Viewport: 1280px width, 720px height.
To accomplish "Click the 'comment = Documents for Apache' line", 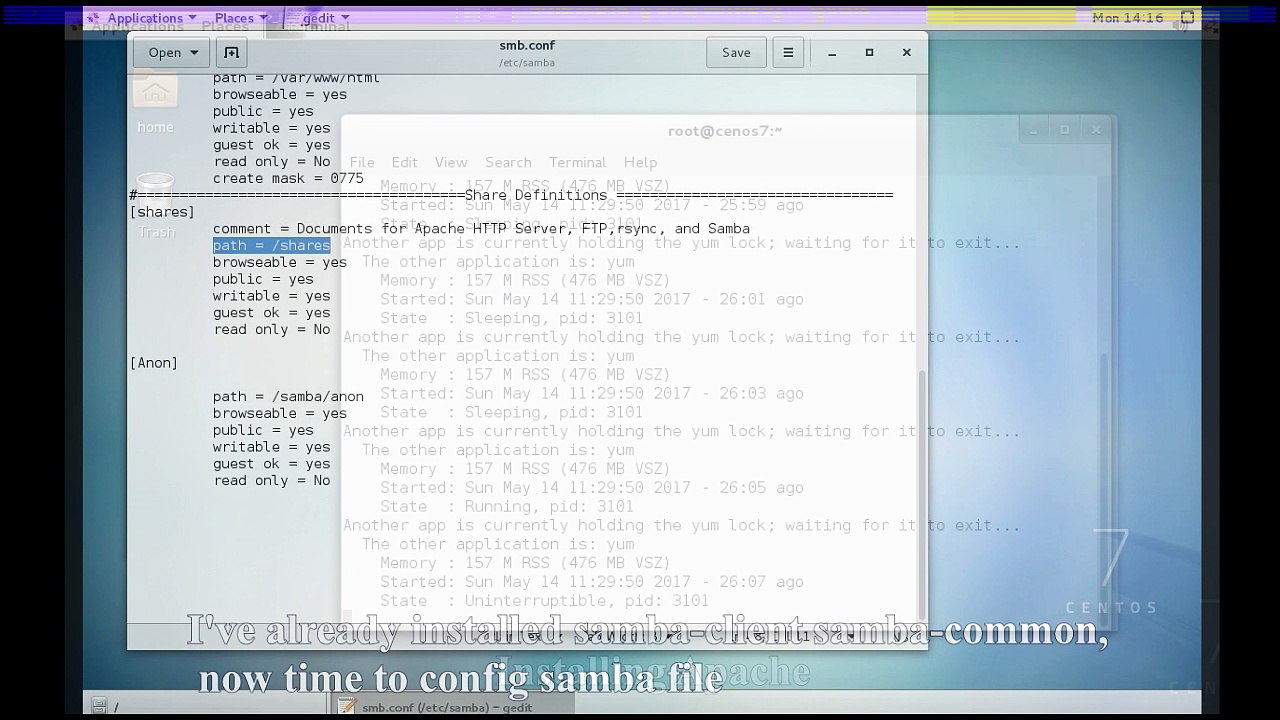I will click(x=481, y=229).
